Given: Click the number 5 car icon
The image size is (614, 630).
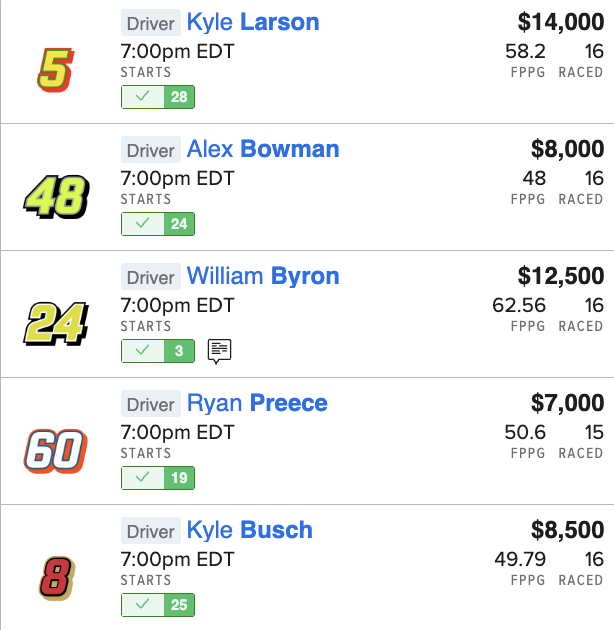Looking at the screenshot, I should [x=57, y=68].
